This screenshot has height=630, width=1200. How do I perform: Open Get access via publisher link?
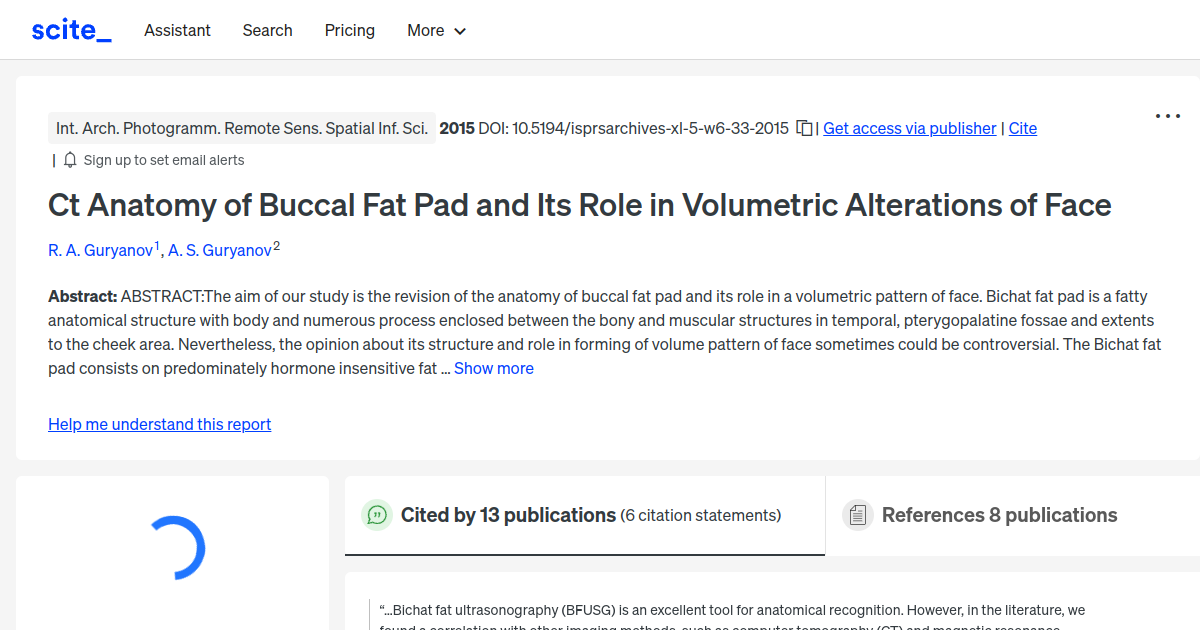click(x=909, y=128)
